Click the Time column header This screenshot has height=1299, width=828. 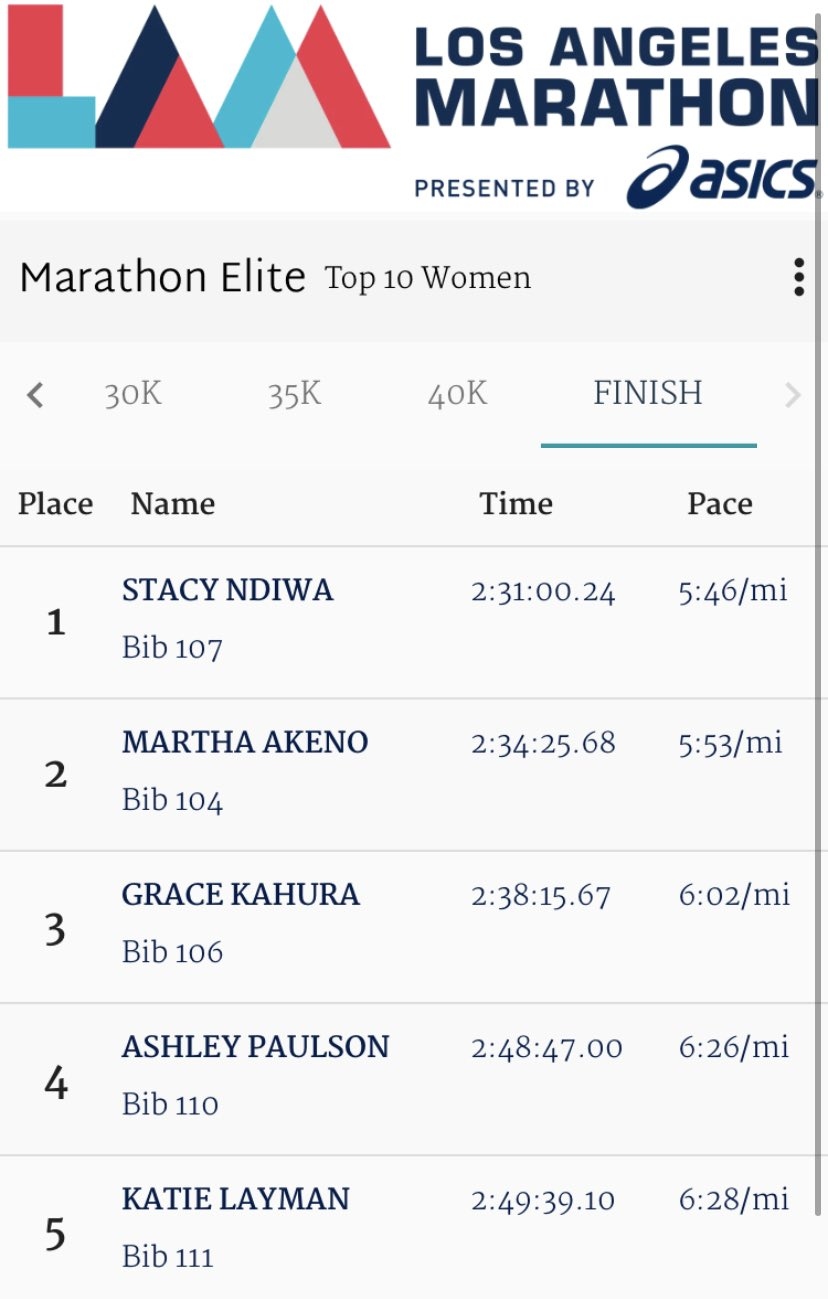(516, 503)
